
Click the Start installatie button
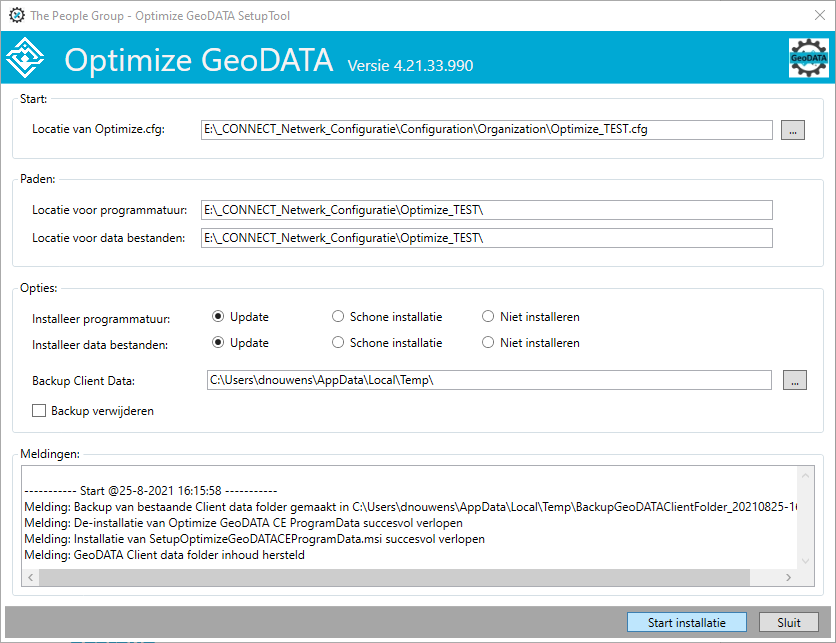687,622
